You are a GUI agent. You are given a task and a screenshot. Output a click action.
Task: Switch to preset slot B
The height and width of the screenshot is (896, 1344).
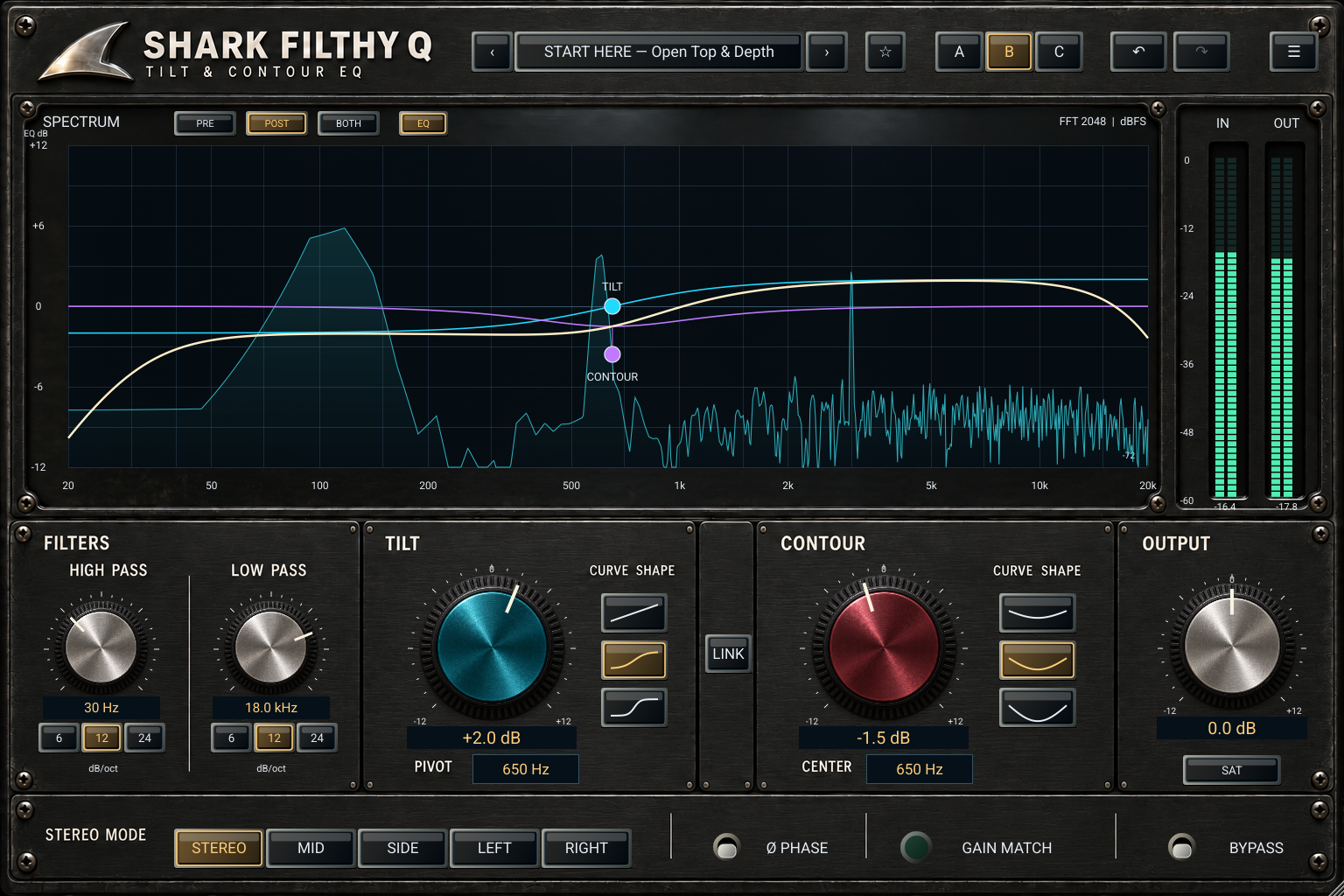[x=1009, y=52]
